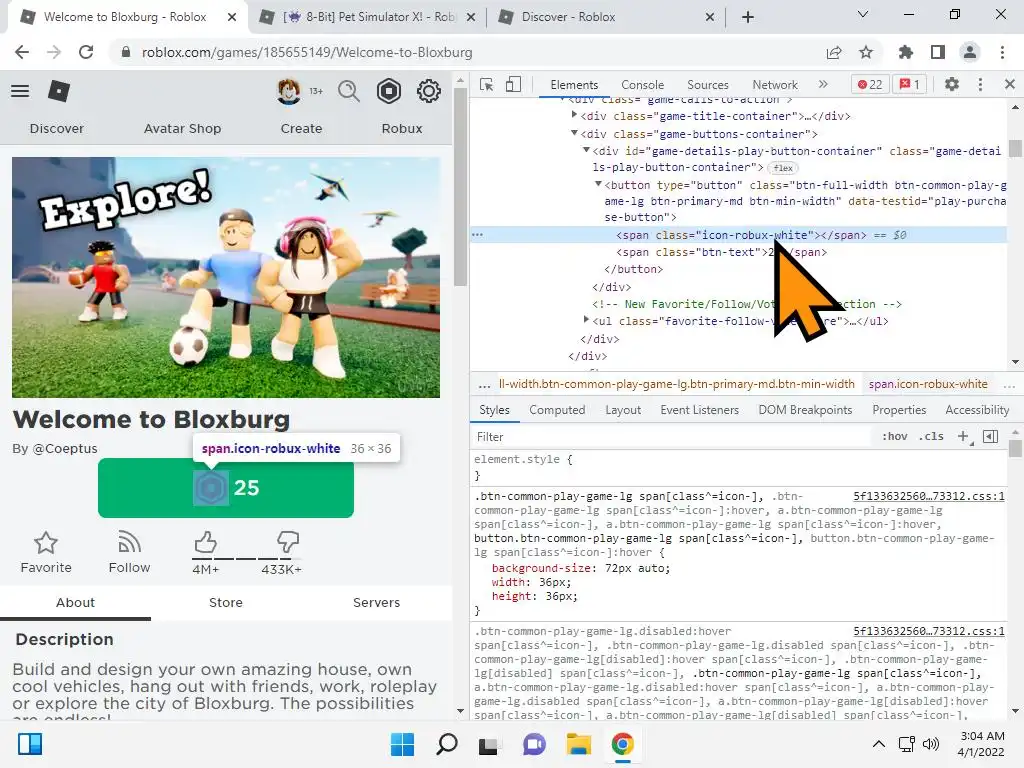Open the Roblox hamburger menu
1024x768 pixels.
(20, 91)
